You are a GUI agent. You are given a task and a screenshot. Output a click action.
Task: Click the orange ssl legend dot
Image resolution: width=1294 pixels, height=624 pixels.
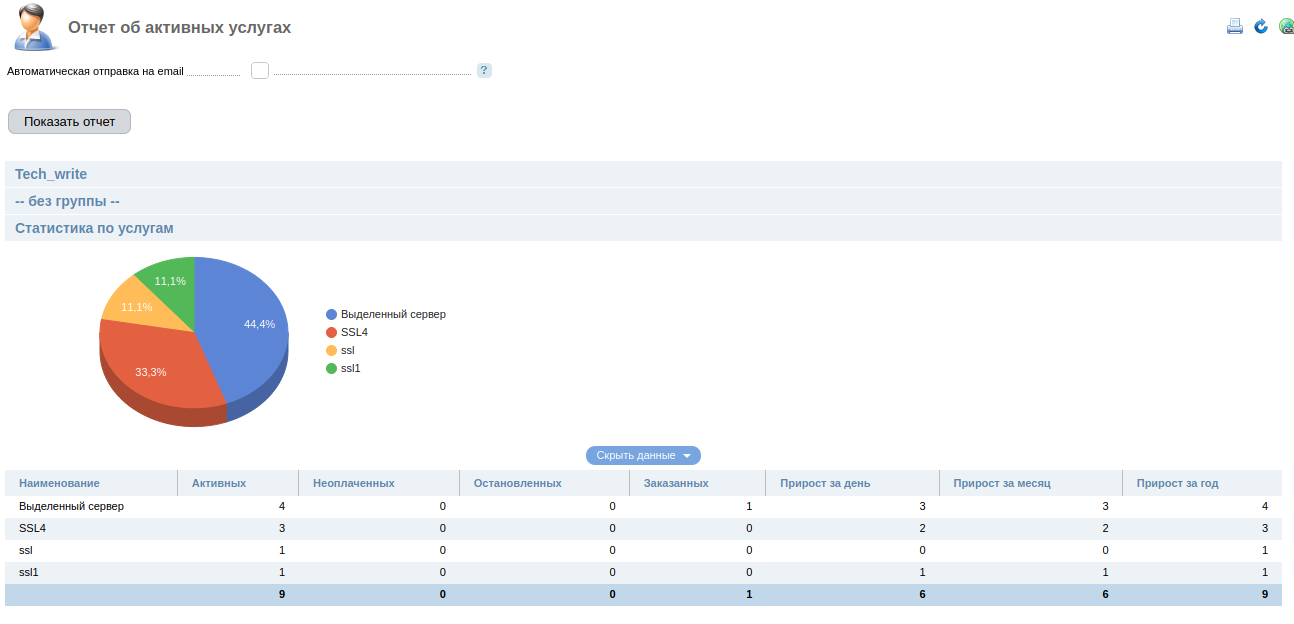pyautogui.click(x=332, y=350)
